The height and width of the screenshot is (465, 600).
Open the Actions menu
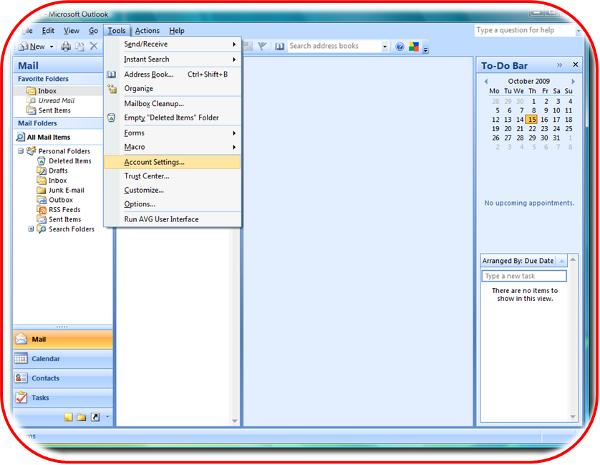click(147, 31)
